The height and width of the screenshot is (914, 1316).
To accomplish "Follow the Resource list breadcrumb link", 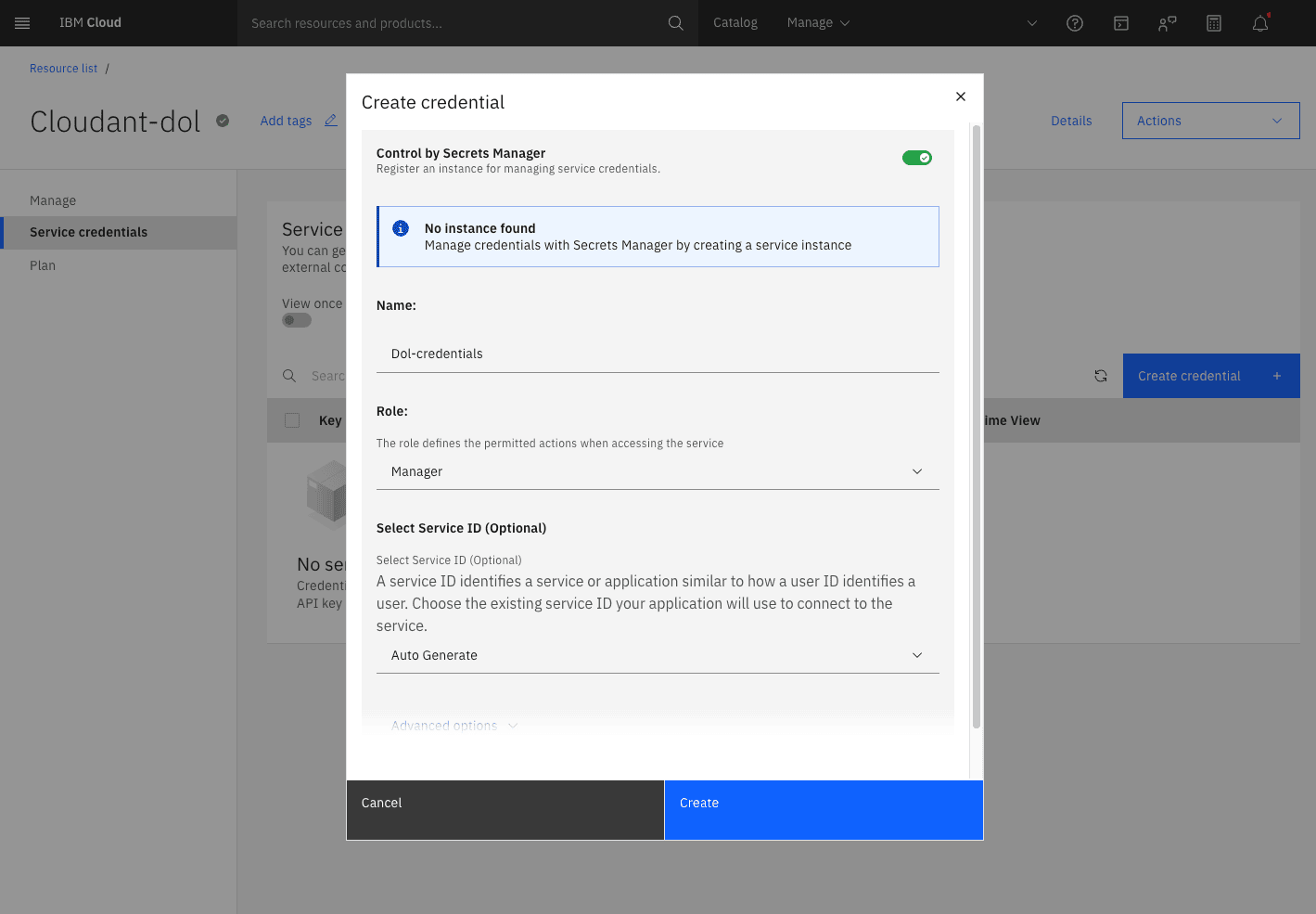I will point(63,69).
